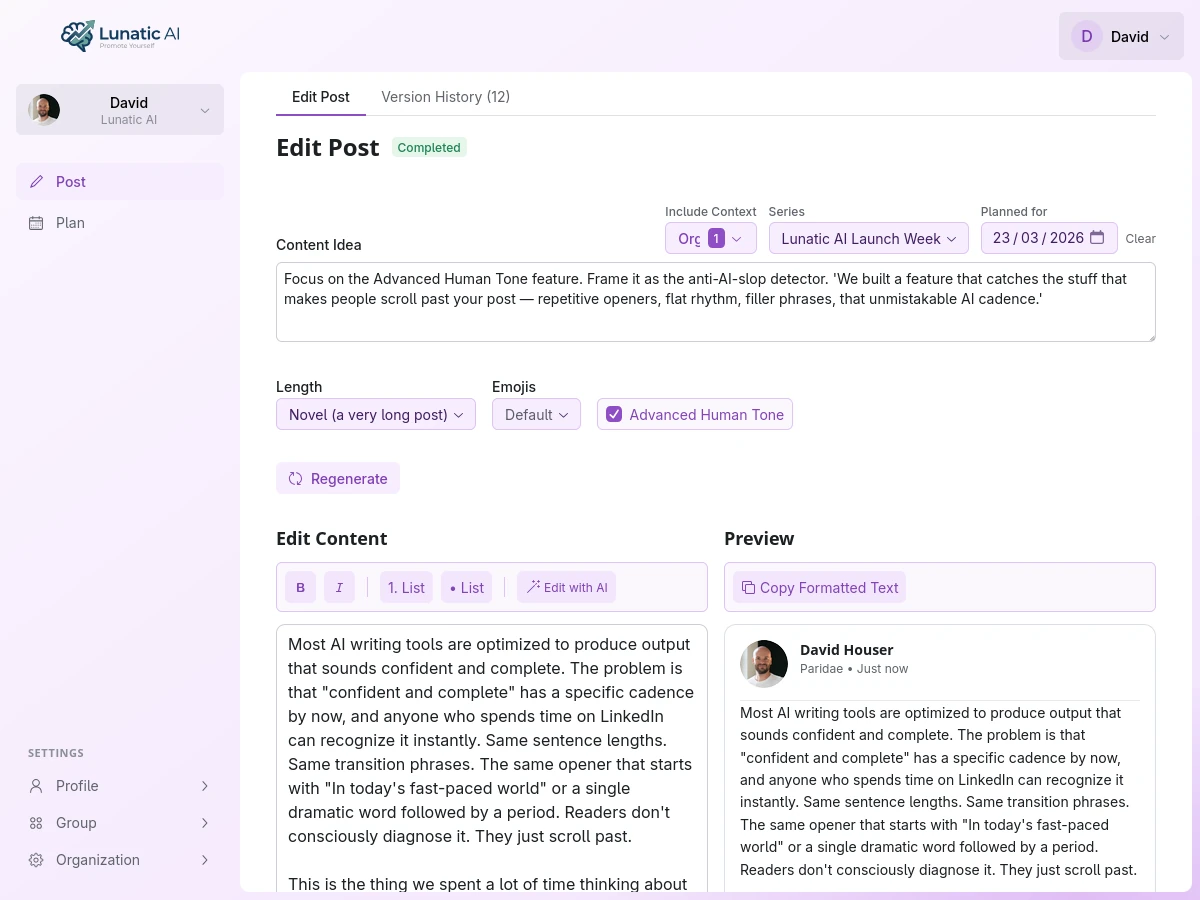The height and width of the screenshot is (900, 1200).
Task: Switch to the Edit Post tab
Action: (x=321, y=97)
